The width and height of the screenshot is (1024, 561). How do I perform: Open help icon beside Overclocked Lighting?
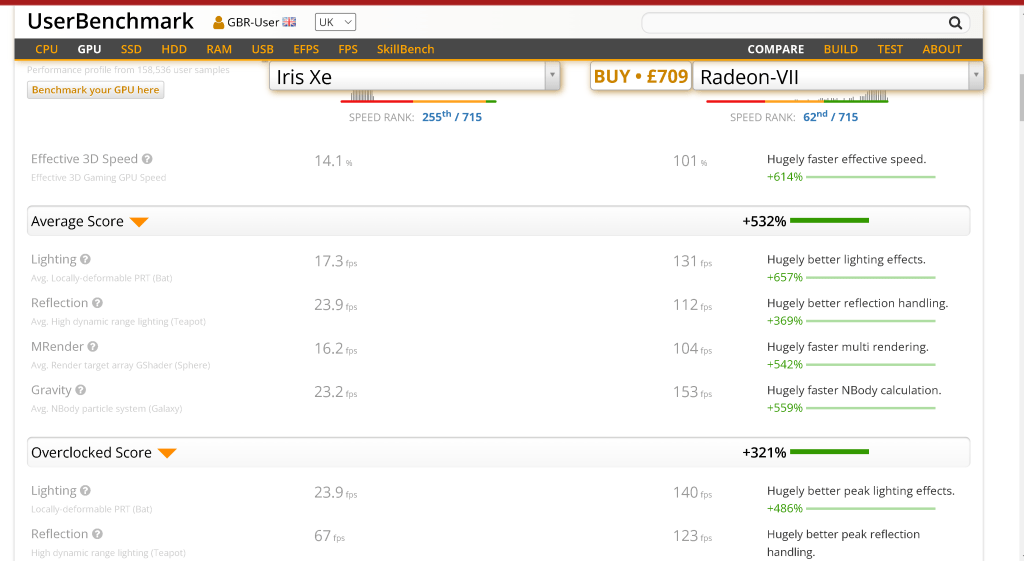86,490
